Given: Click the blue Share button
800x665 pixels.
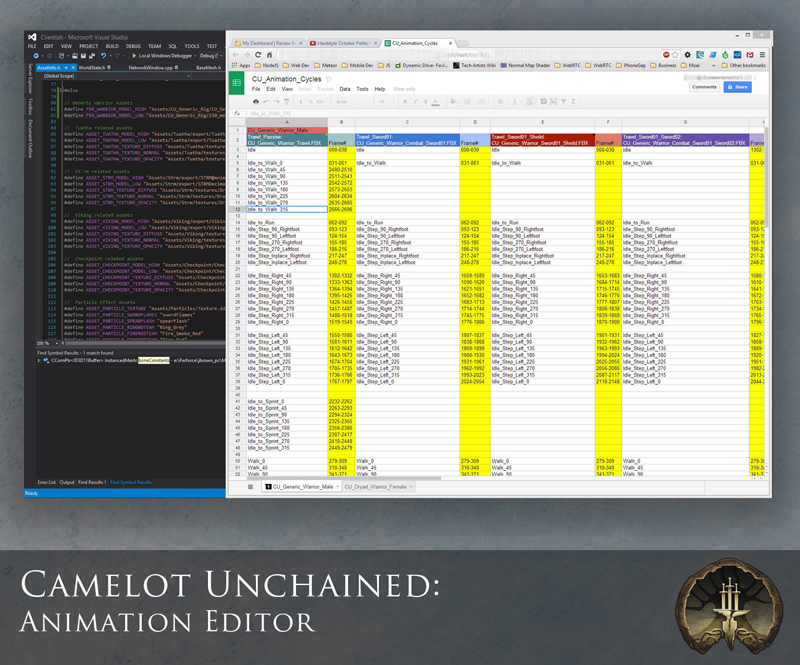Looking at the screenshot, I should [x=737, y=87].
